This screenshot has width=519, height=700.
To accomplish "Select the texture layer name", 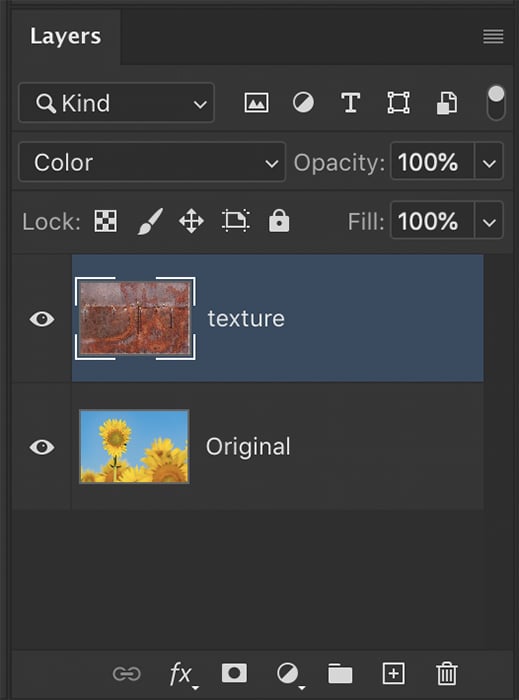I will (246, 319).
